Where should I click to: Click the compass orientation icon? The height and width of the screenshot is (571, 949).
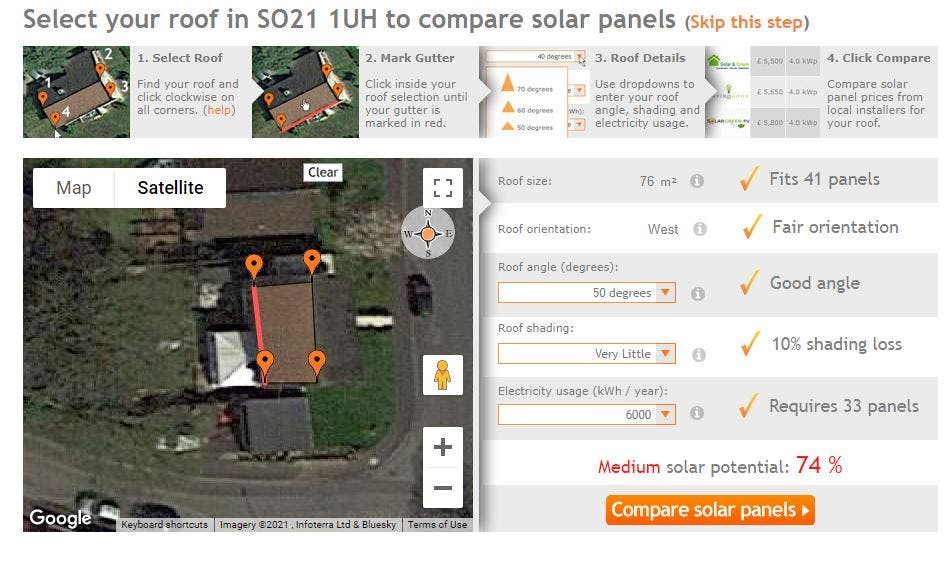point(428,233)
